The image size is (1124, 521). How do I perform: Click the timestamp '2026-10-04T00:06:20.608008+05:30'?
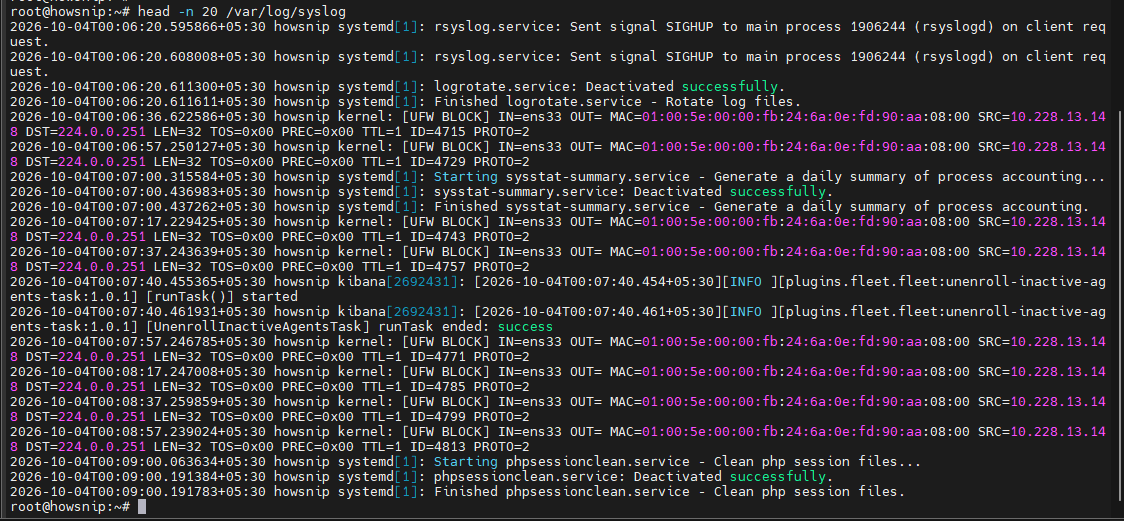point(138,57)
